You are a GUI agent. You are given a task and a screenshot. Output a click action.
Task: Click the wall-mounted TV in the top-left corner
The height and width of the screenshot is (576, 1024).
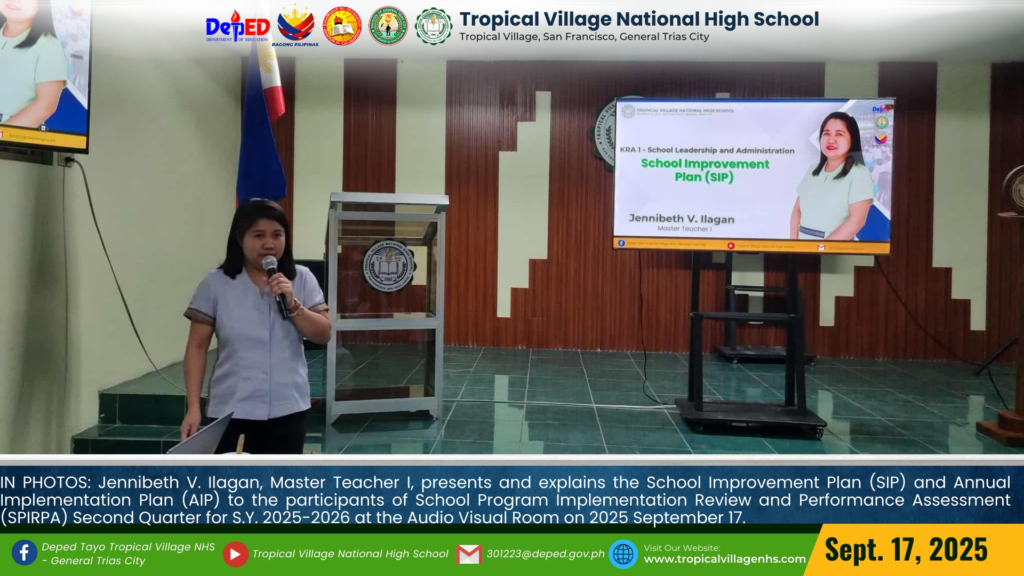click(44, 75)
